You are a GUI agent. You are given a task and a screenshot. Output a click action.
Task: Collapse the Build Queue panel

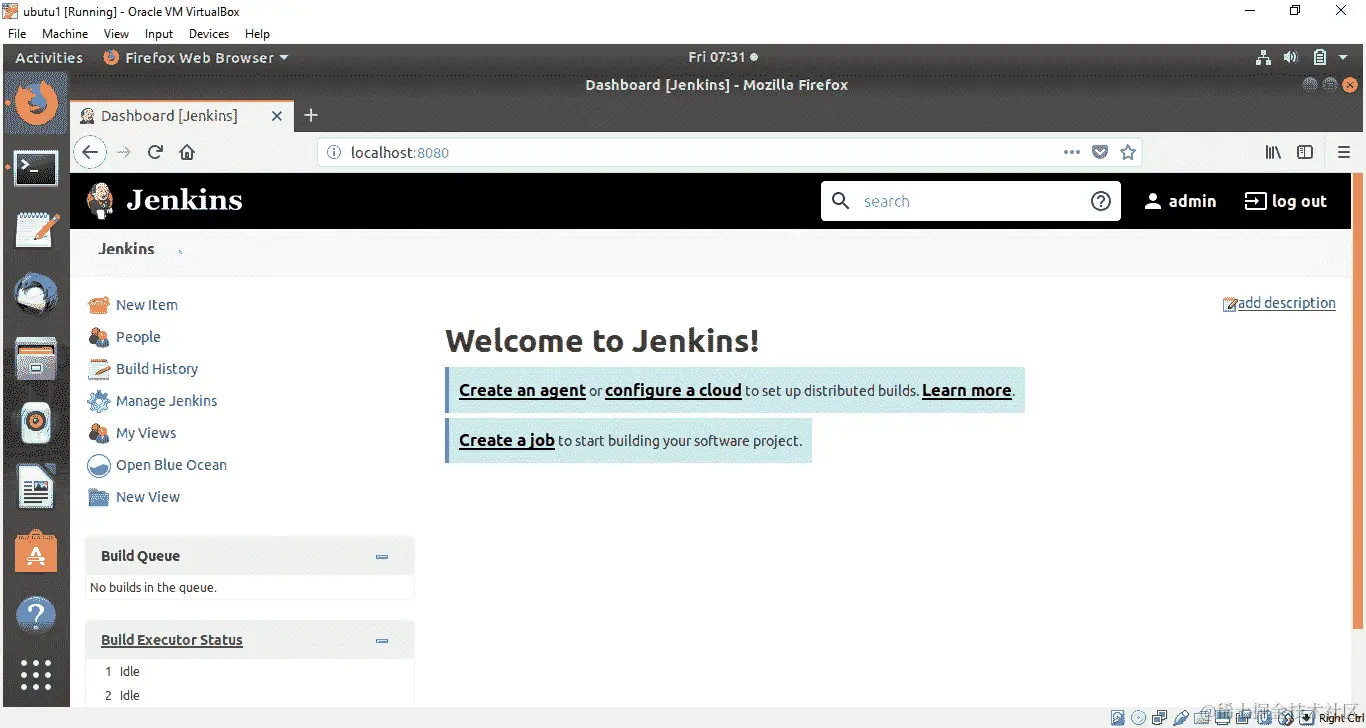[381, 556]
